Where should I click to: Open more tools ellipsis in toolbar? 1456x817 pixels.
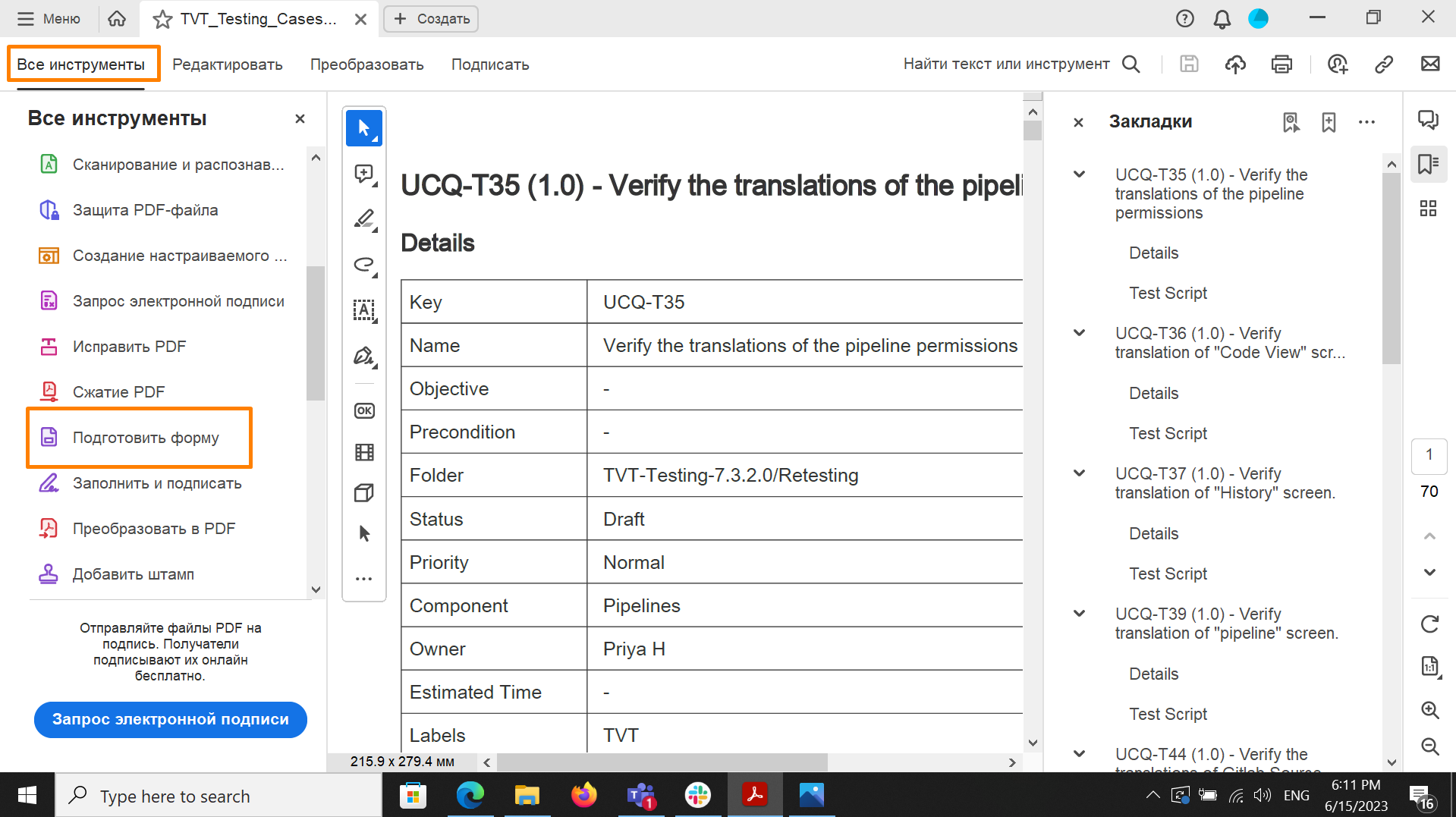pyautogui.click(x=364, y=579)
